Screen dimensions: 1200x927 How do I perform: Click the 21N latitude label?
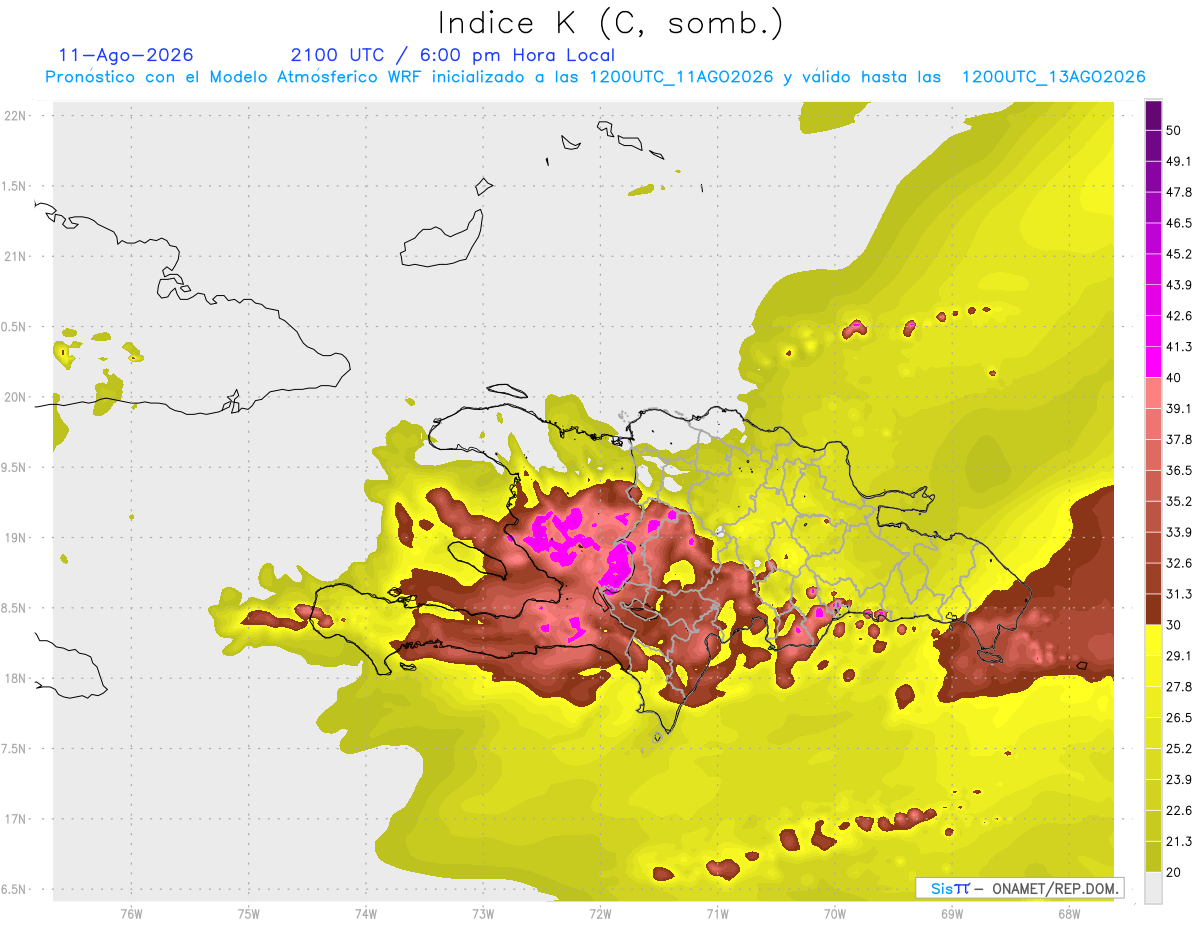coord(17,256)
